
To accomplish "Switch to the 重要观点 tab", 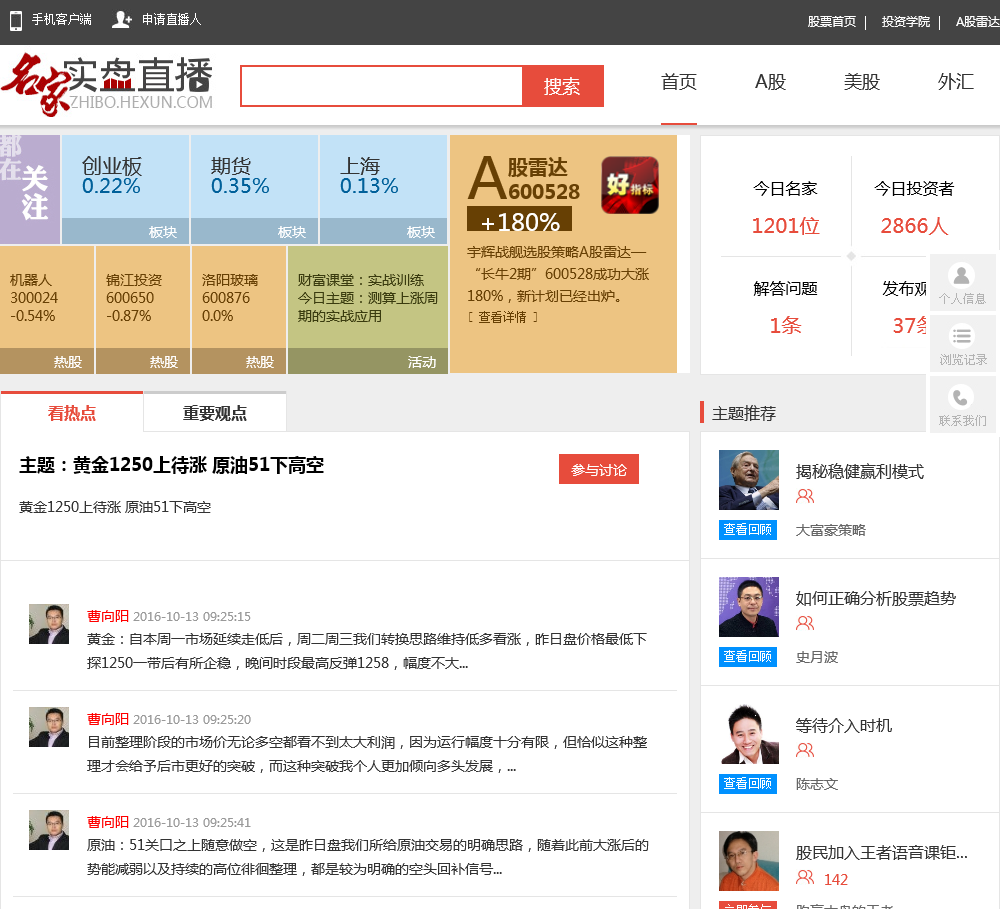I will click(215, 413).
